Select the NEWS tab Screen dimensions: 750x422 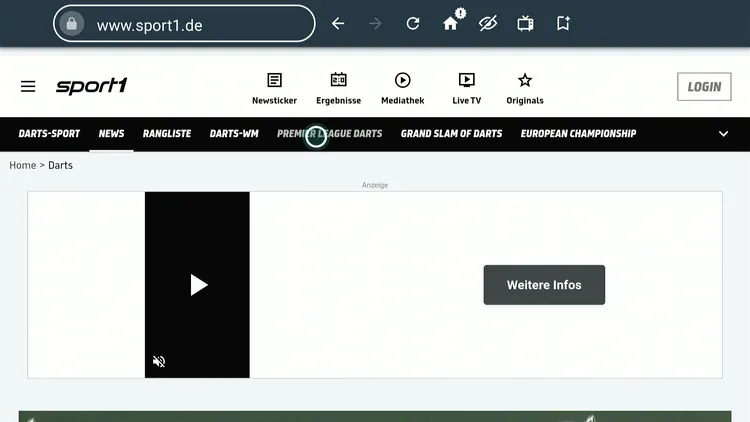pos(111,133)
